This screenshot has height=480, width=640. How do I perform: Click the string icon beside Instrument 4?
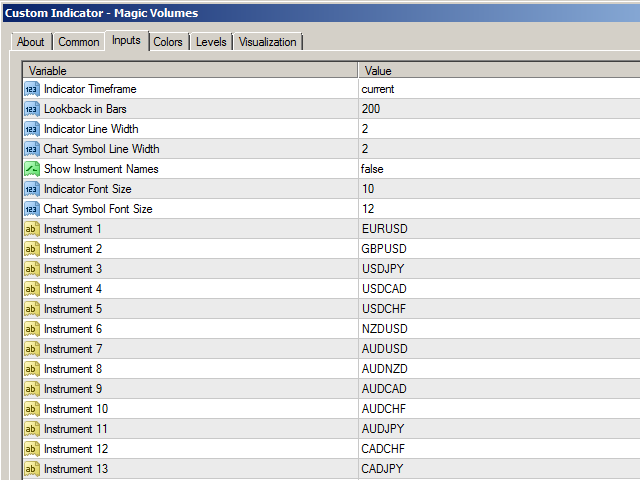point(32,289)
